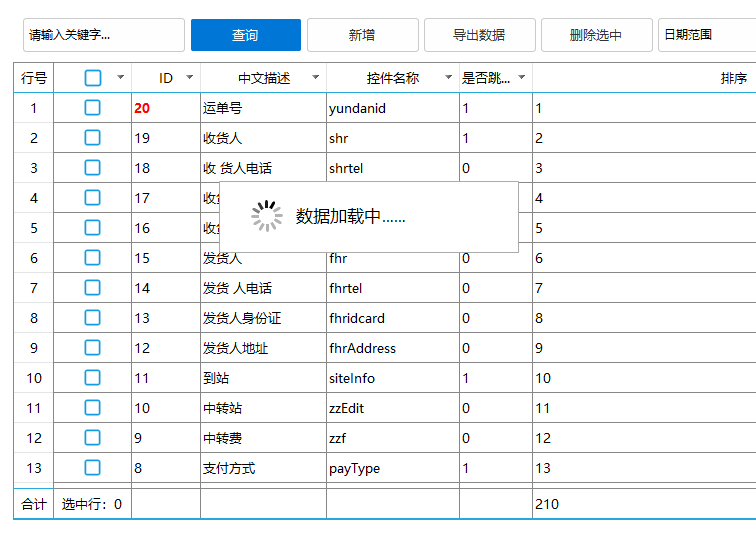
Task: Click the 新增 add button
Action: coord(362,35)
